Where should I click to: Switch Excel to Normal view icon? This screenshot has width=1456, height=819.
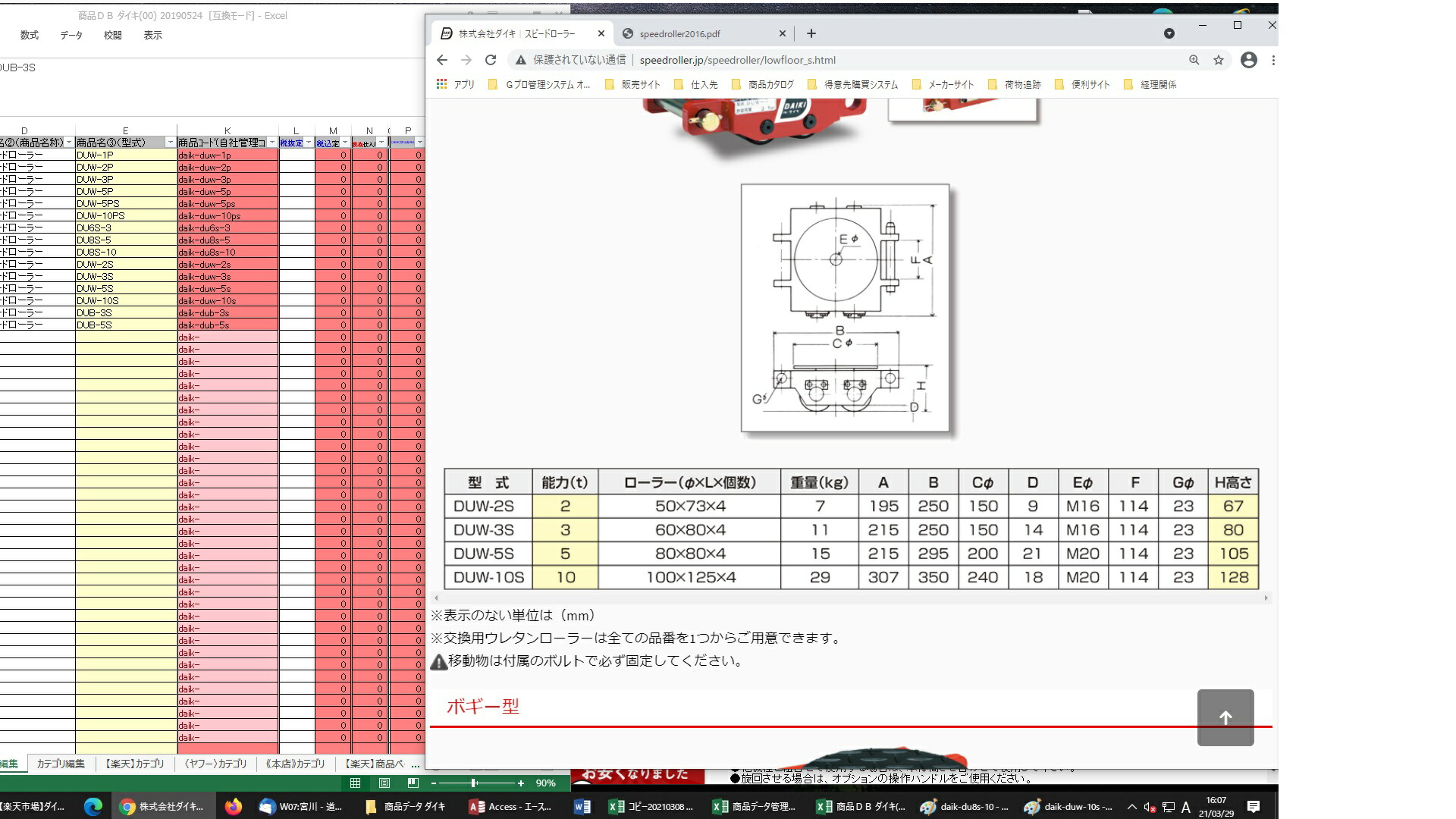(355, 783)
